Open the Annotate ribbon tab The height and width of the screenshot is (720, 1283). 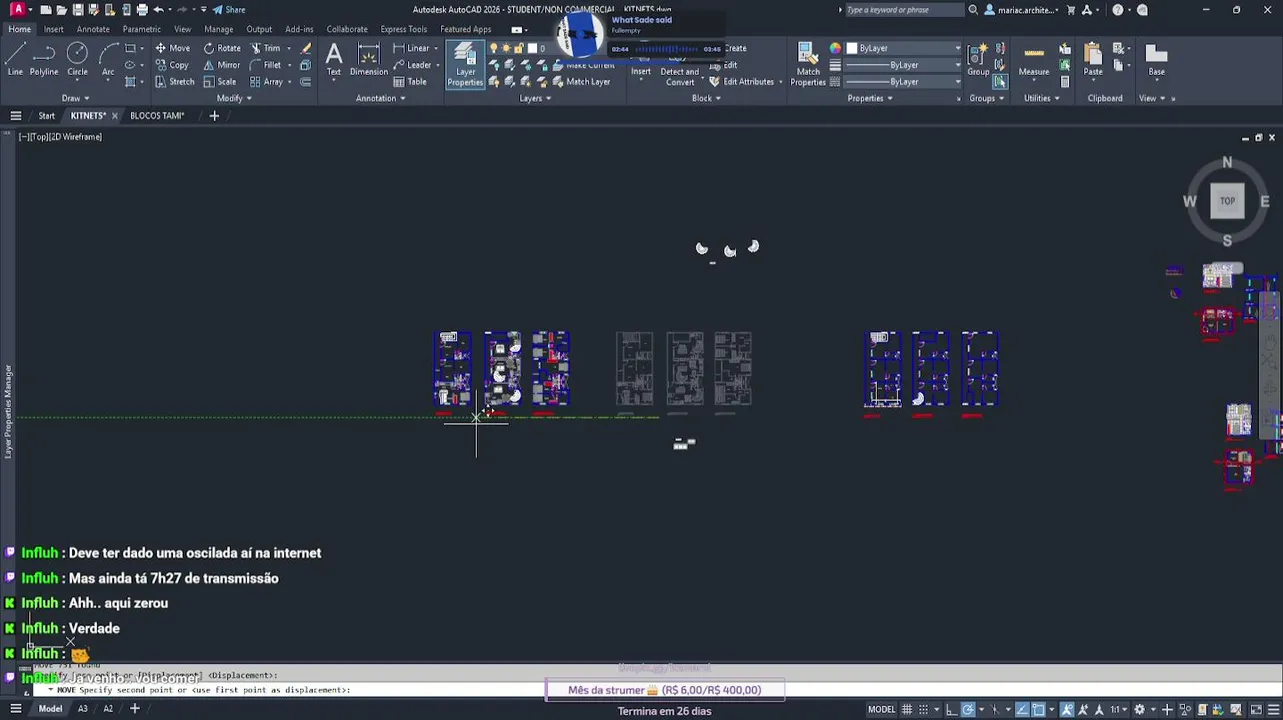93,29
